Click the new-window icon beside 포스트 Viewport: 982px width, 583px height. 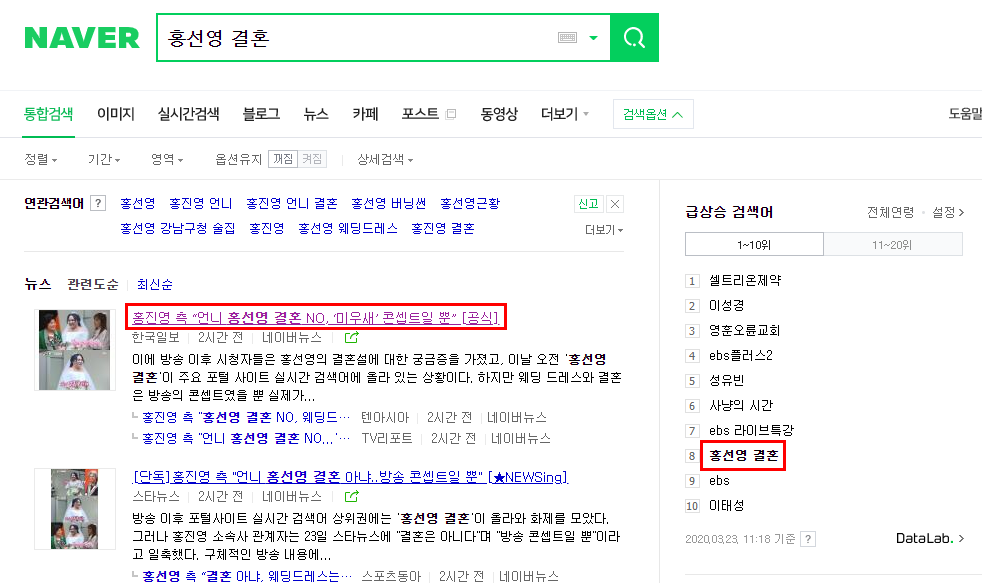[450, 114]
